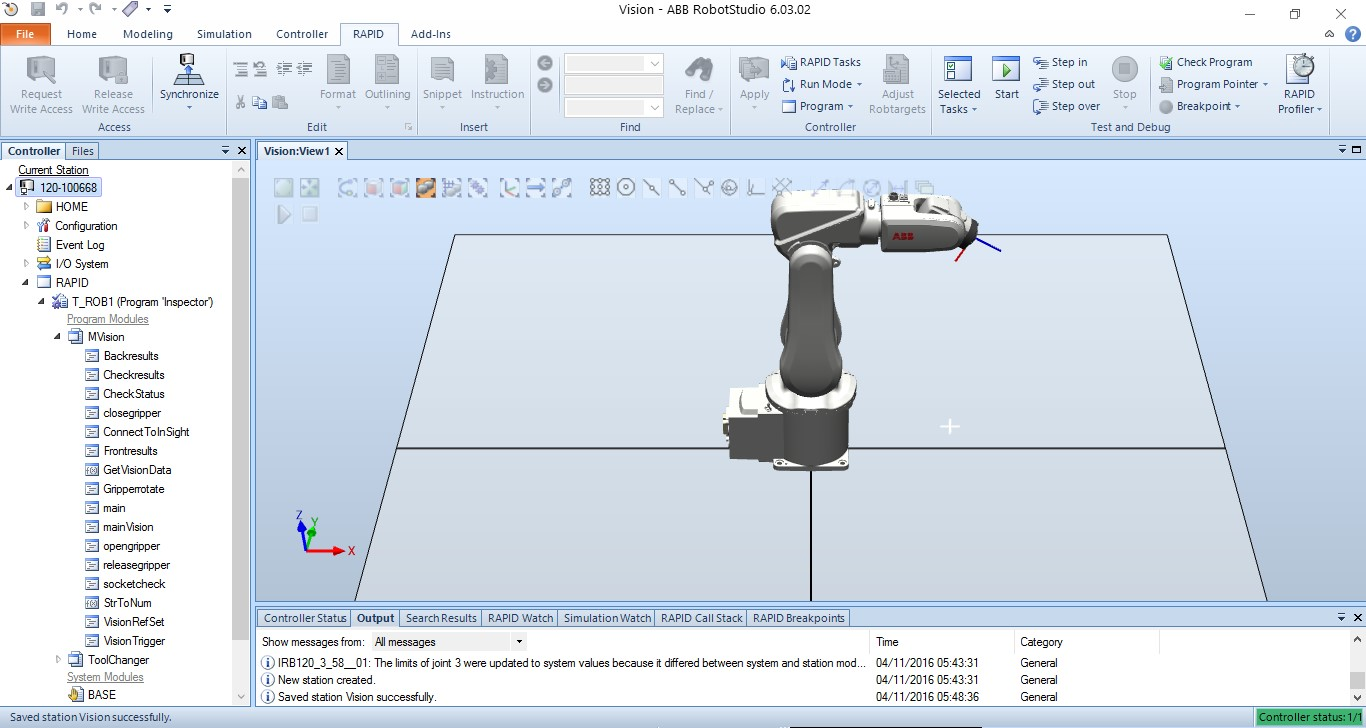Click the View Center icon next to View All
Image resolution: width=1366 pixels, height=728 pixels.
click(x=309, y=187)
